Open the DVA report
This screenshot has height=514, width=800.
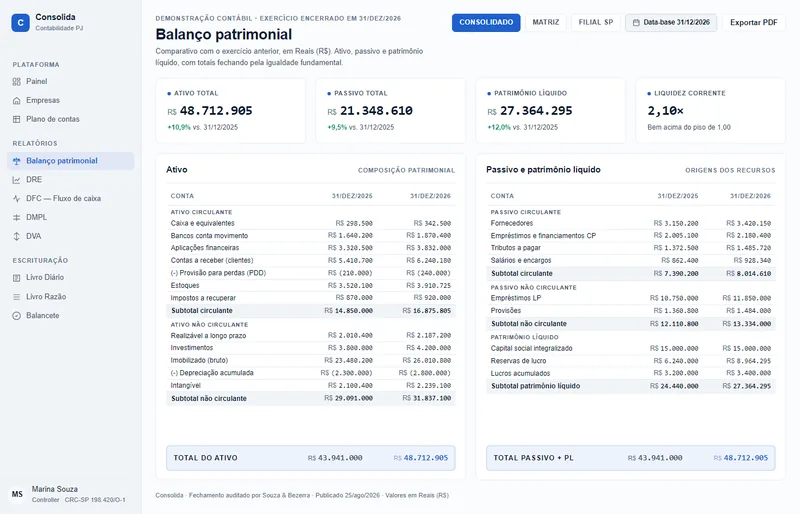click(x=70, y=236)
